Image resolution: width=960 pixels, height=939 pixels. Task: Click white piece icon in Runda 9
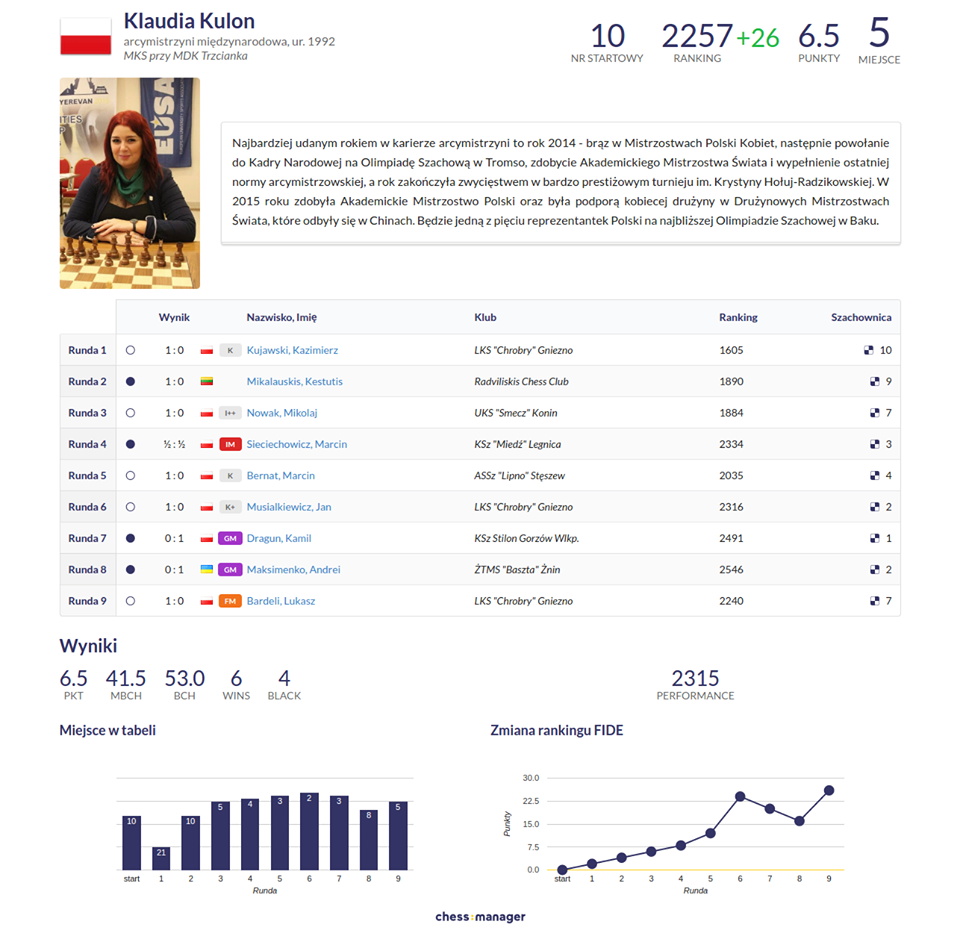point(130,600)
